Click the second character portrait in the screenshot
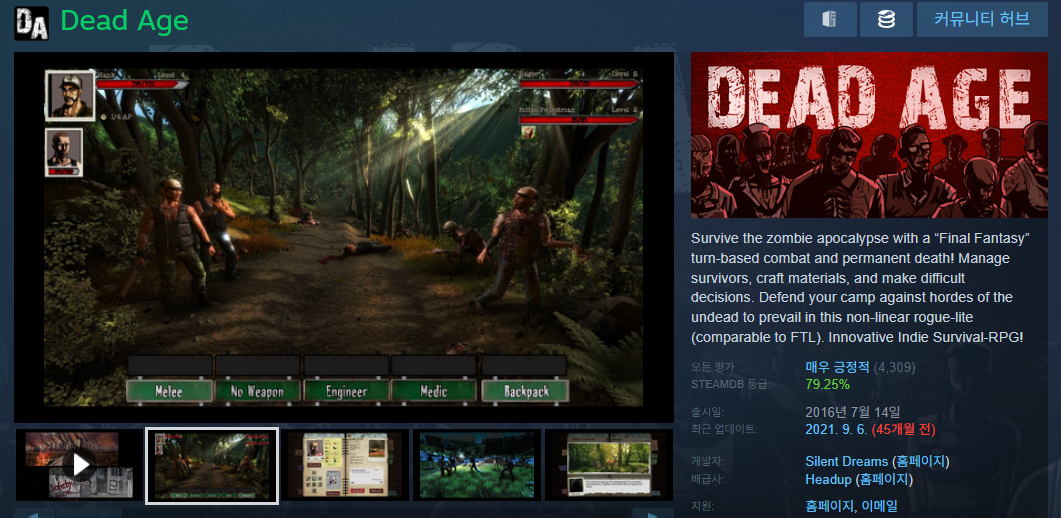 coord(64,152)
